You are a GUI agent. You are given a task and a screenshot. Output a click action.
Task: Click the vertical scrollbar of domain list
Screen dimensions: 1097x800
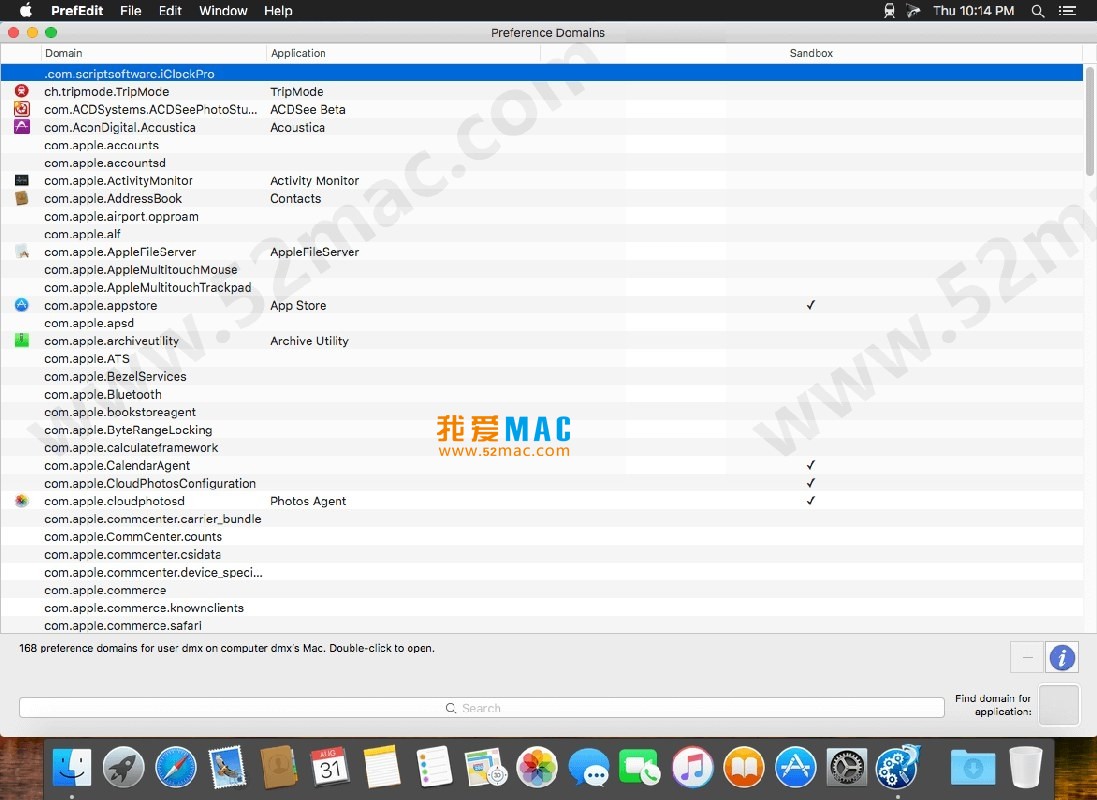[x=1089, y=120]
